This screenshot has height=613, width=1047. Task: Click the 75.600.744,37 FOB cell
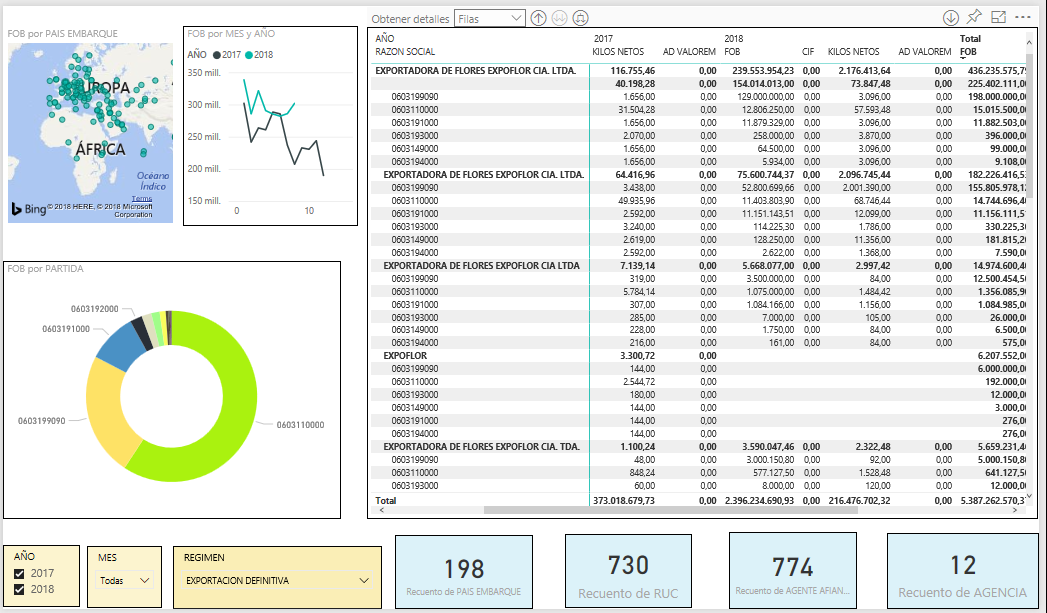[x=765, y=175]
